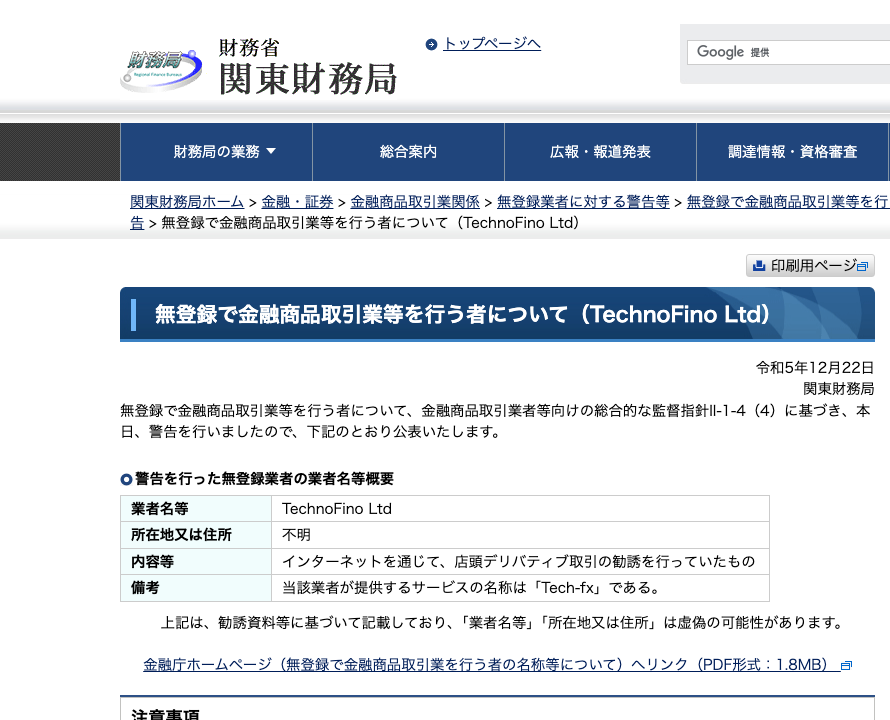
Task: Click the 内容等 row header
Action: (196, 562)
